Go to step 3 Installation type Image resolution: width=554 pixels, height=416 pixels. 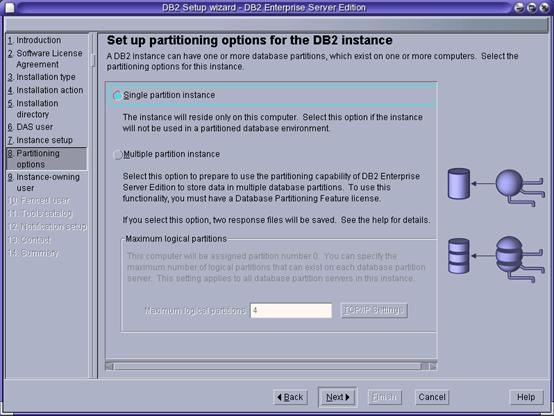tap(42, 77)
